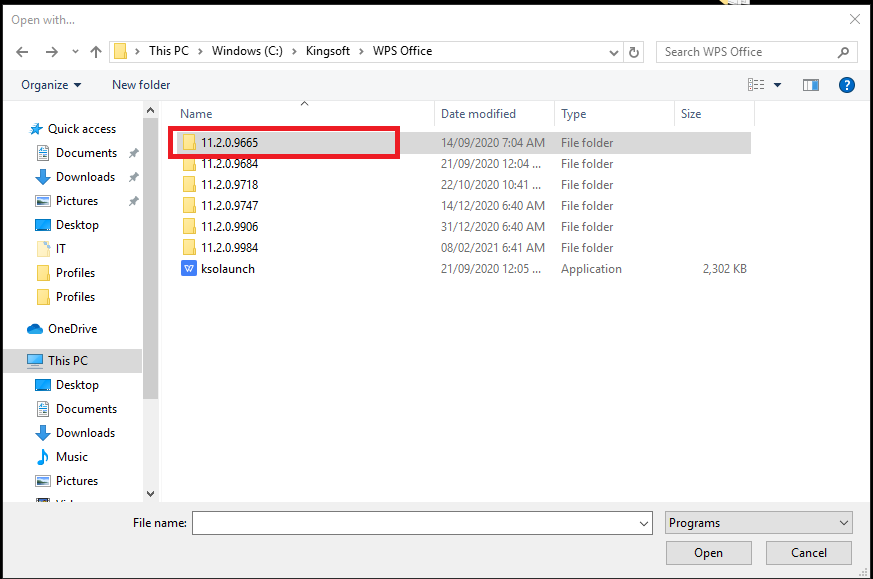Open the Programs file type dropdown
873x579 pixels.
pos(758,523)
